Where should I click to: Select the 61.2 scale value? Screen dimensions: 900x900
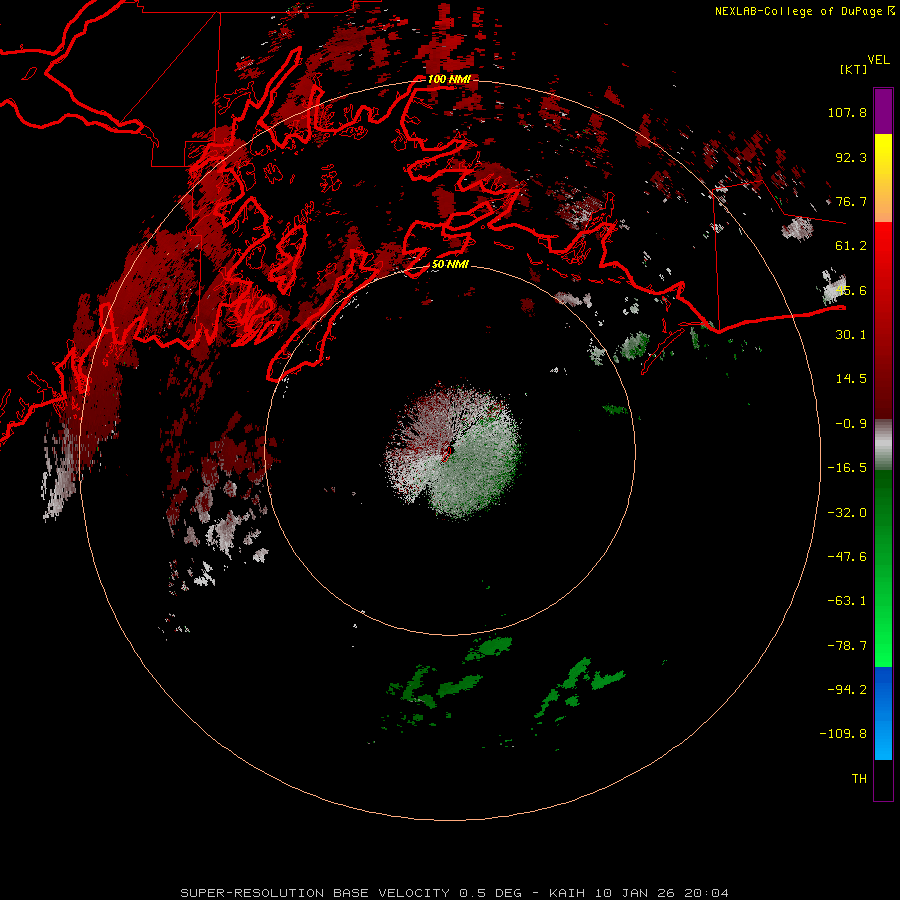click(851, 246)
